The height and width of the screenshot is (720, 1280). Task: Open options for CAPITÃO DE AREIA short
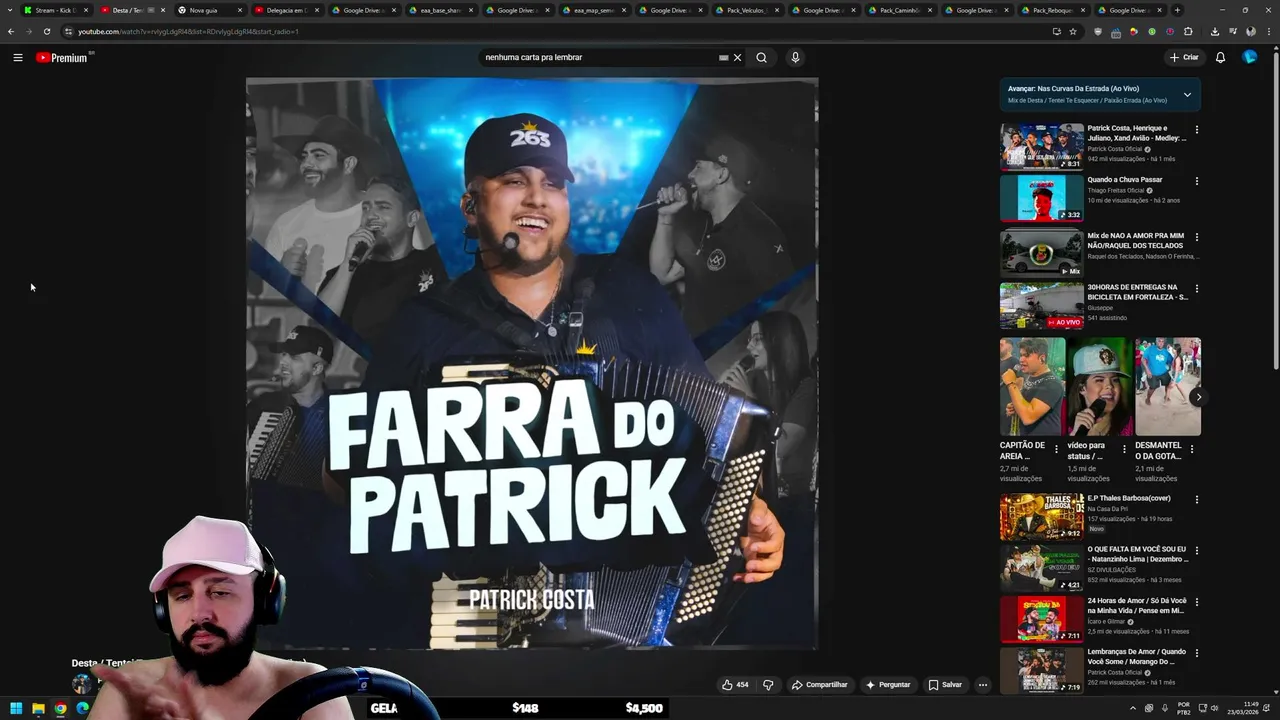[x=1056, y=450]
